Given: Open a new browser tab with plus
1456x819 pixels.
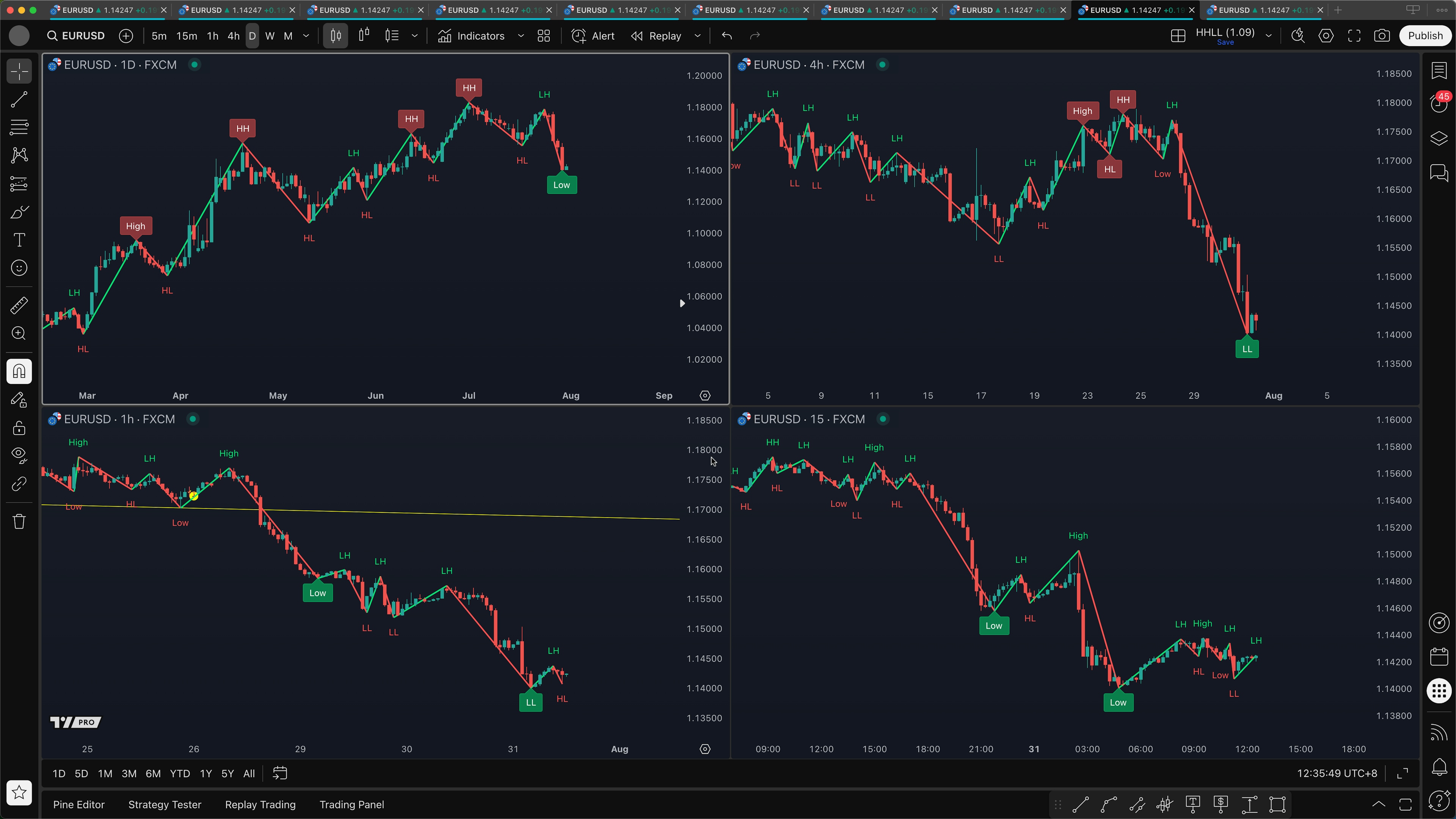Looking at the screenshot, I should coord(1337,9).
